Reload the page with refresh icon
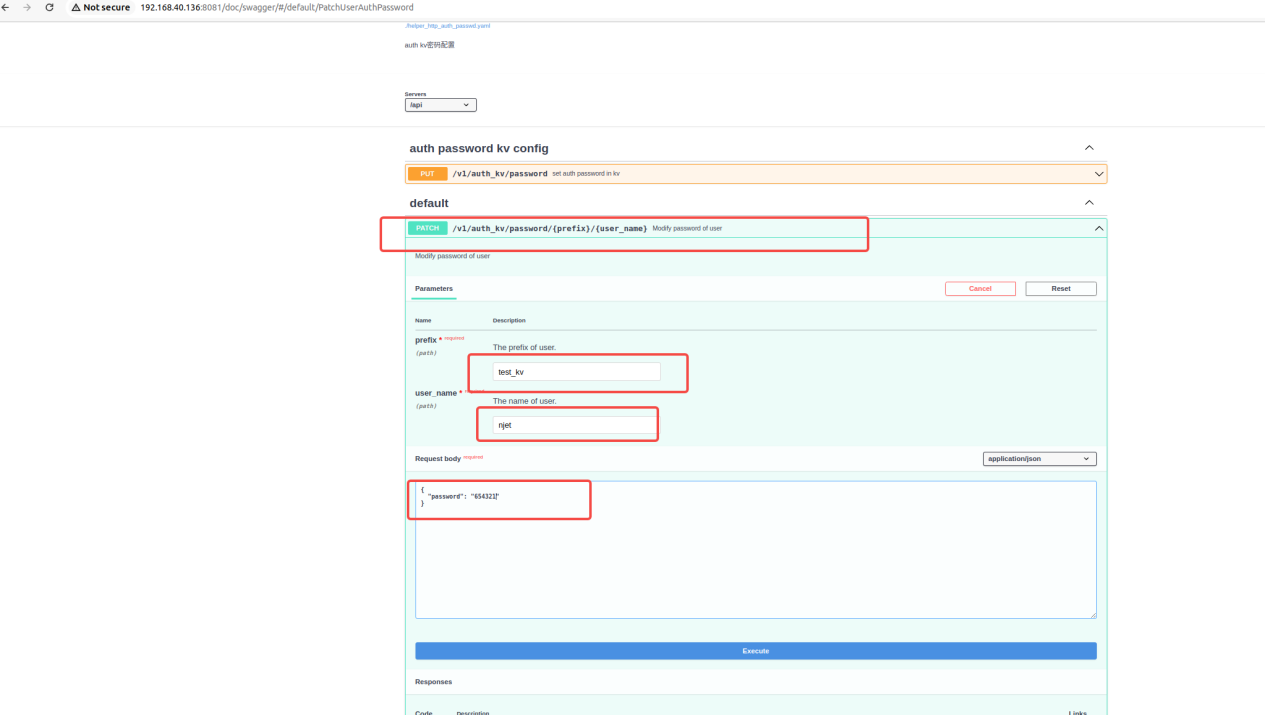 coord(49,7)
